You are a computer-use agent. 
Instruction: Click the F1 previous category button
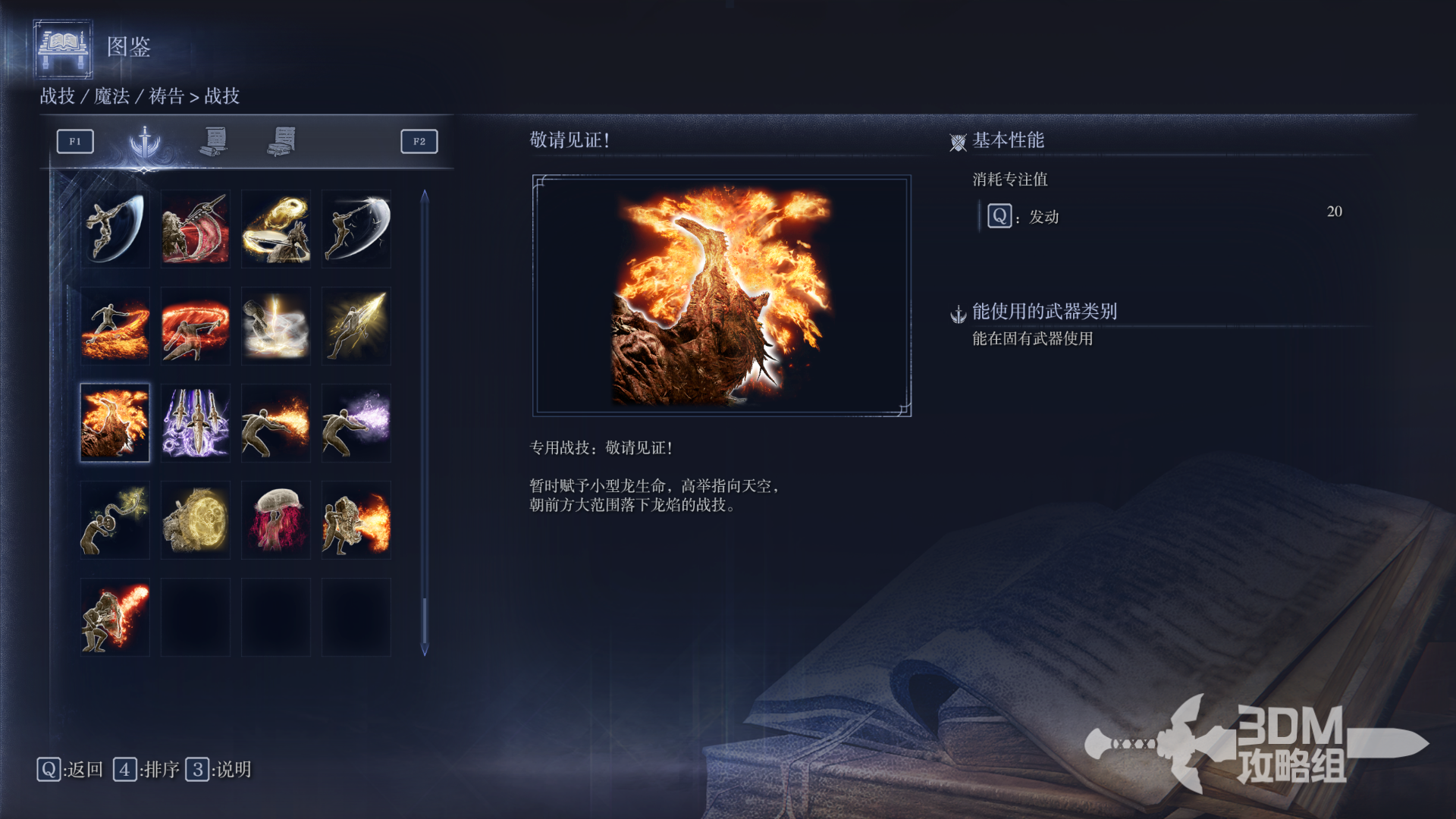75,141
